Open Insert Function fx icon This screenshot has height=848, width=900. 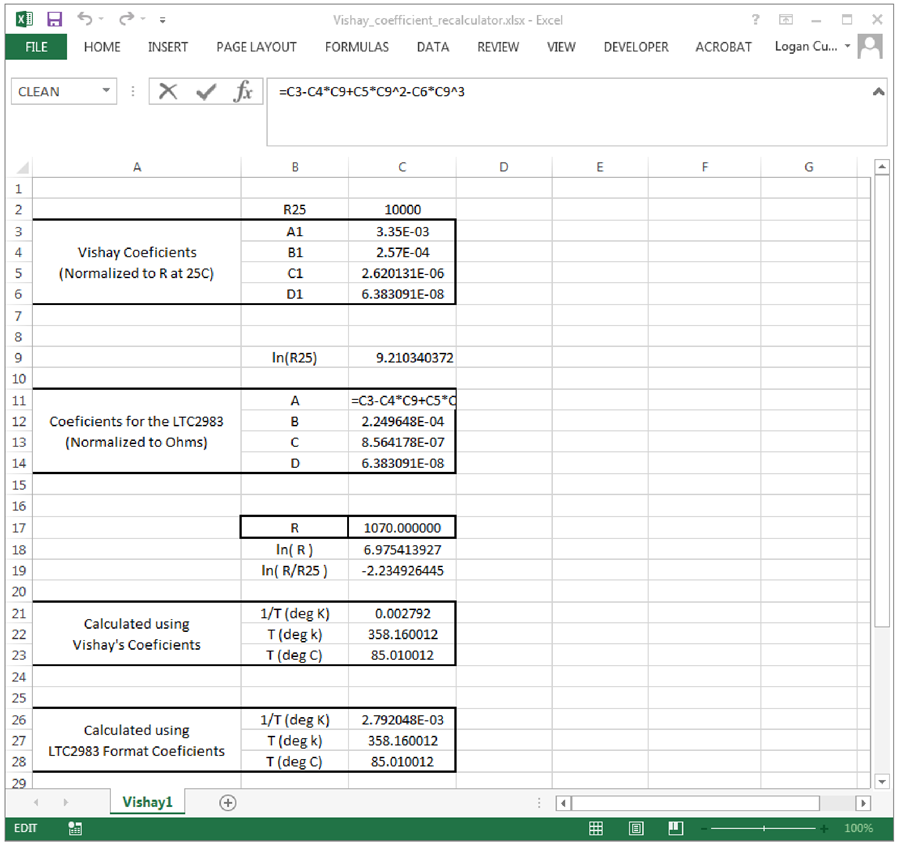[x=243, y=91]
